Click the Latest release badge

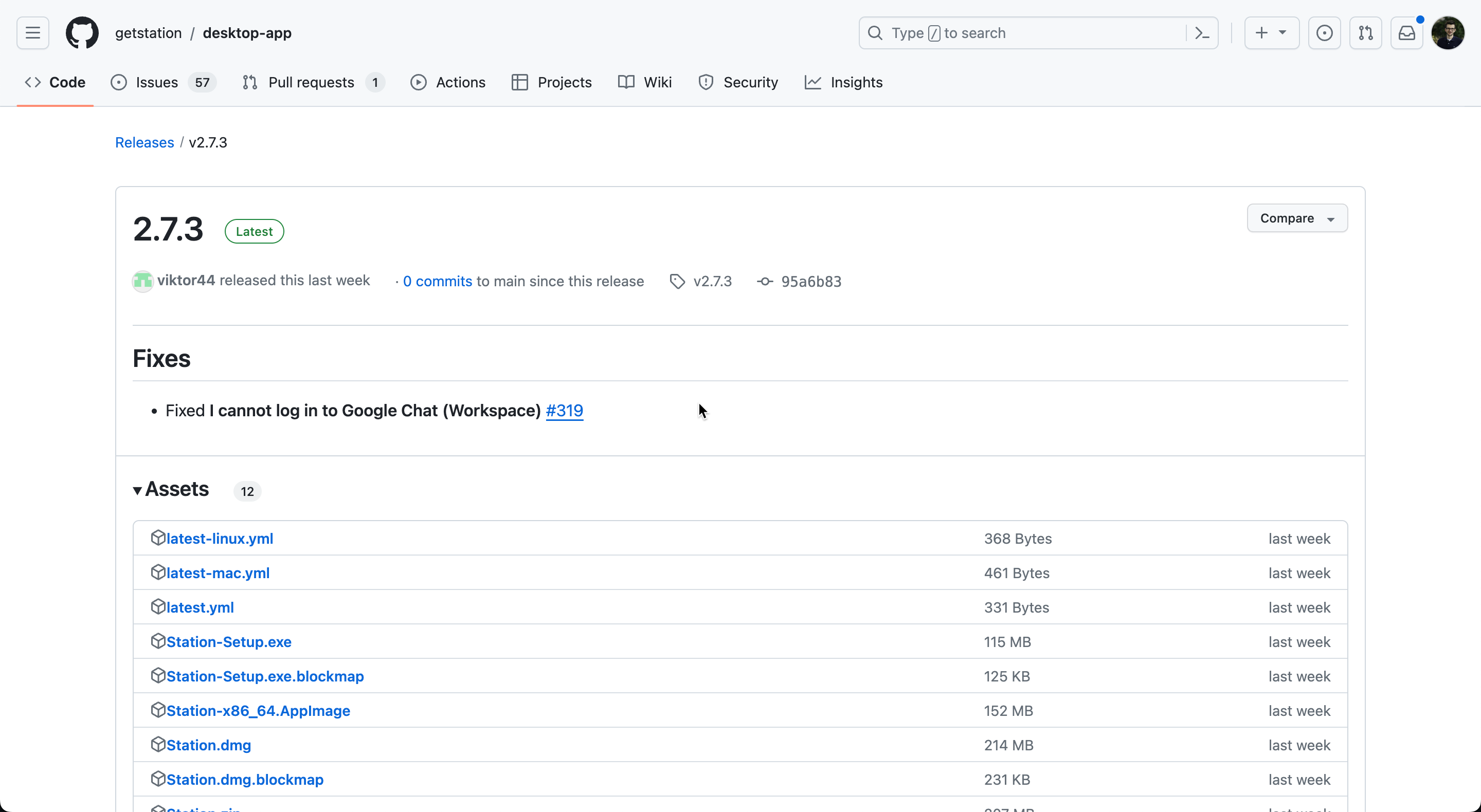click(254, 231)
